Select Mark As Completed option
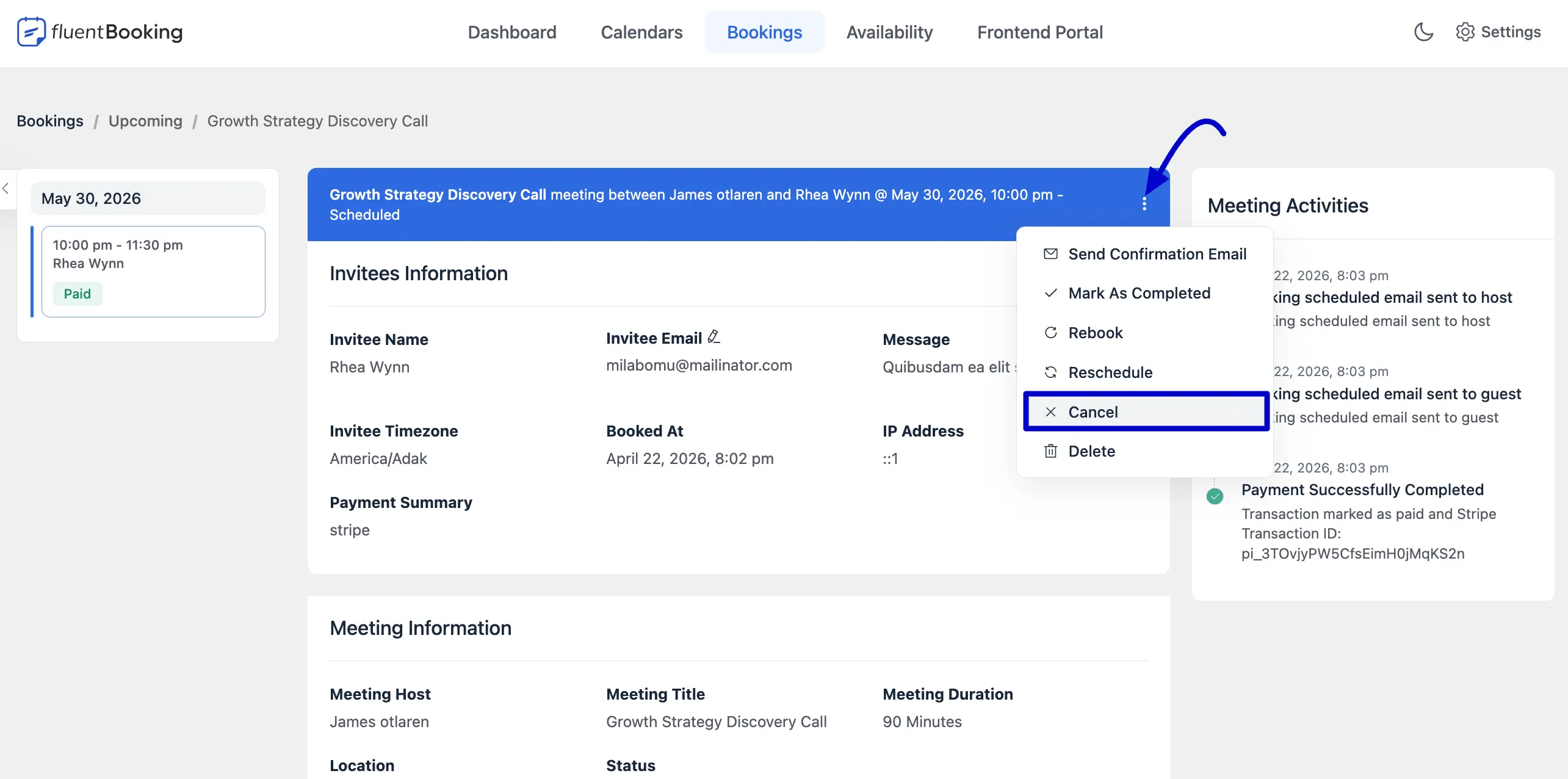The height and width of the screenshot is (779, 1568). pos(1144,293)
